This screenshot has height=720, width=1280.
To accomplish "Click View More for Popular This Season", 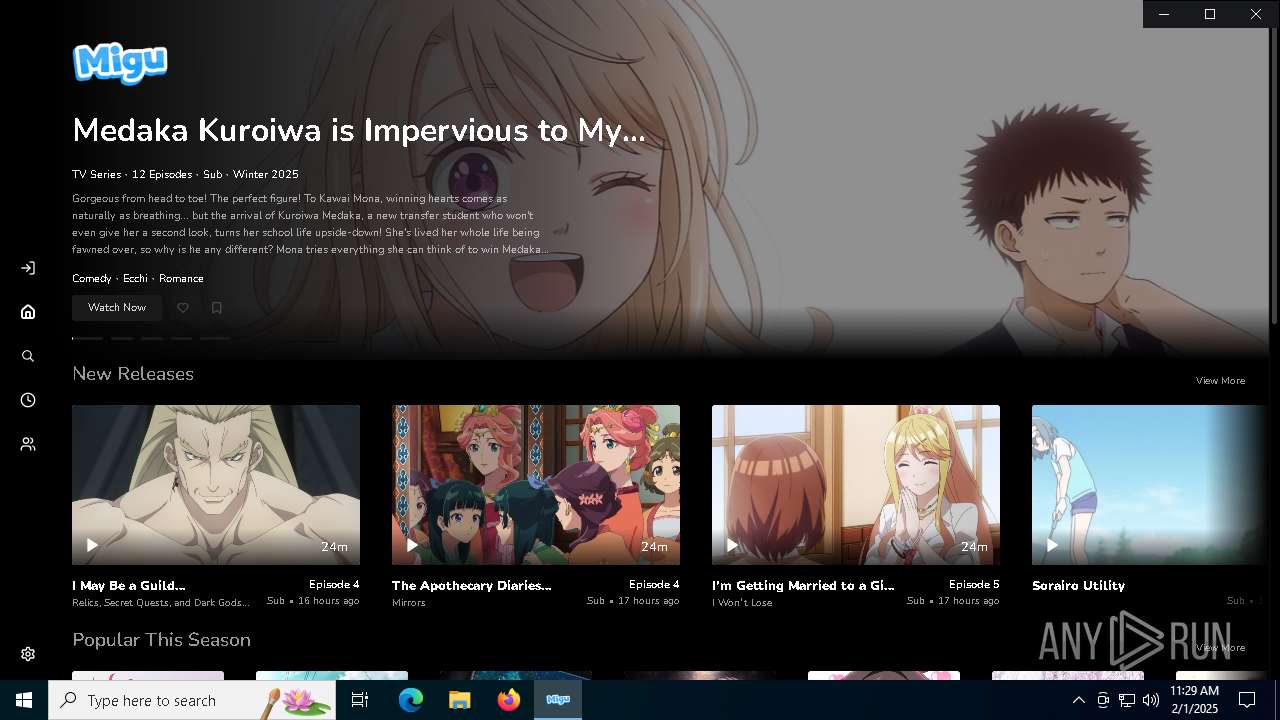I will point(1220,648).
